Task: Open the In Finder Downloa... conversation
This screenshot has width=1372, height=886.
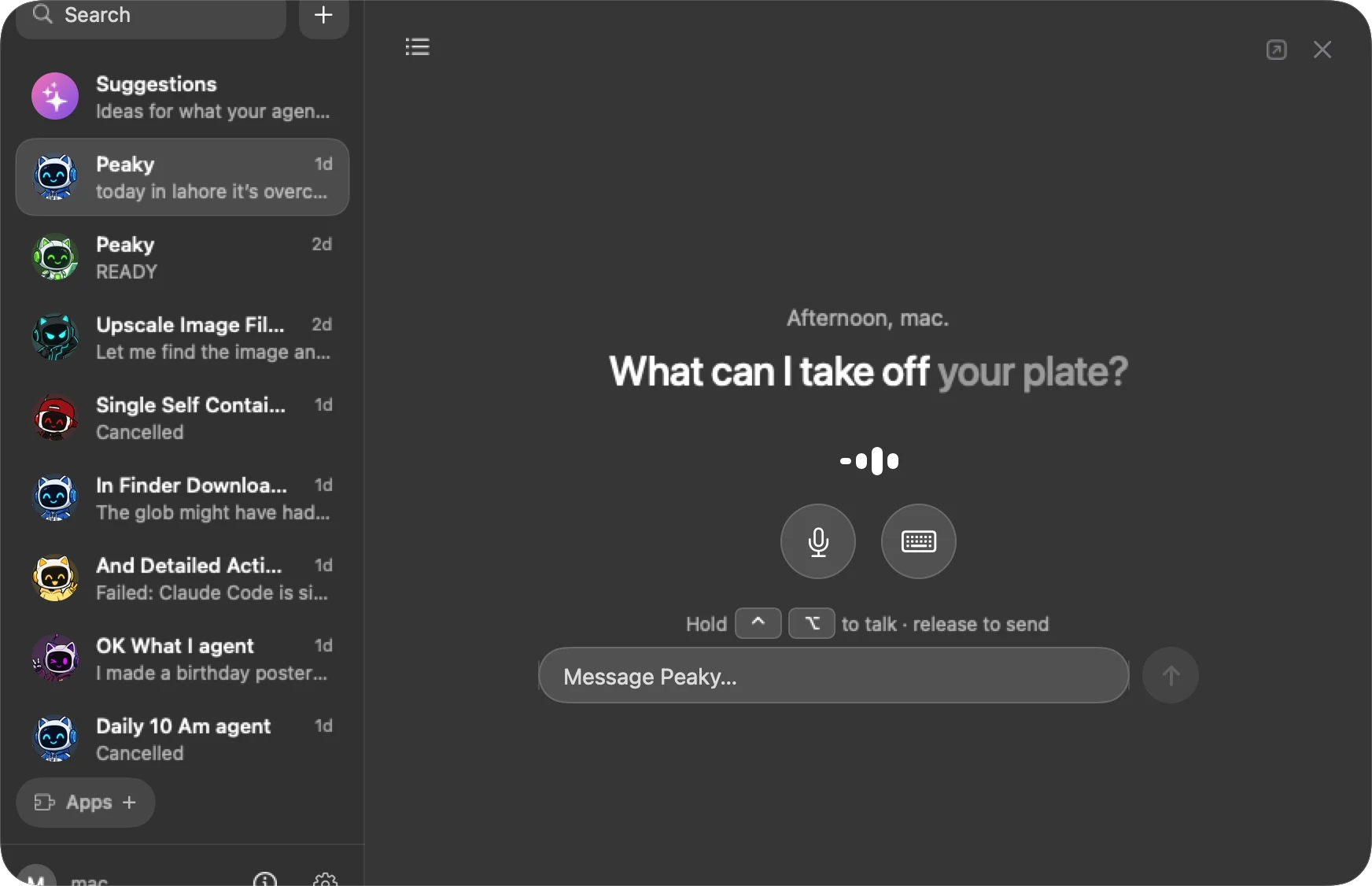Action: (183, 498)
